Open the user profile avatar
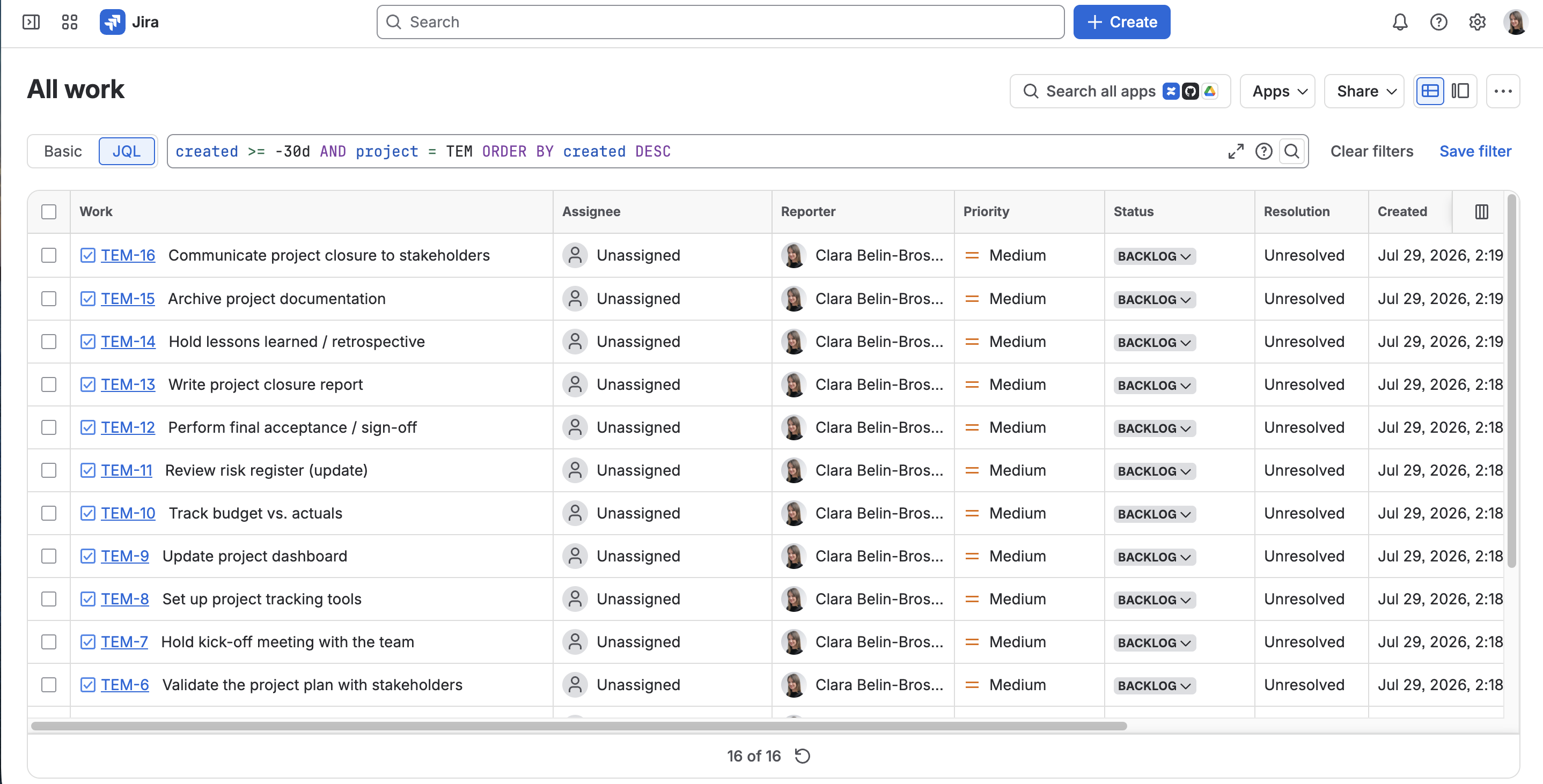Screen dimensions: 1543x784 coord(1516,22)
